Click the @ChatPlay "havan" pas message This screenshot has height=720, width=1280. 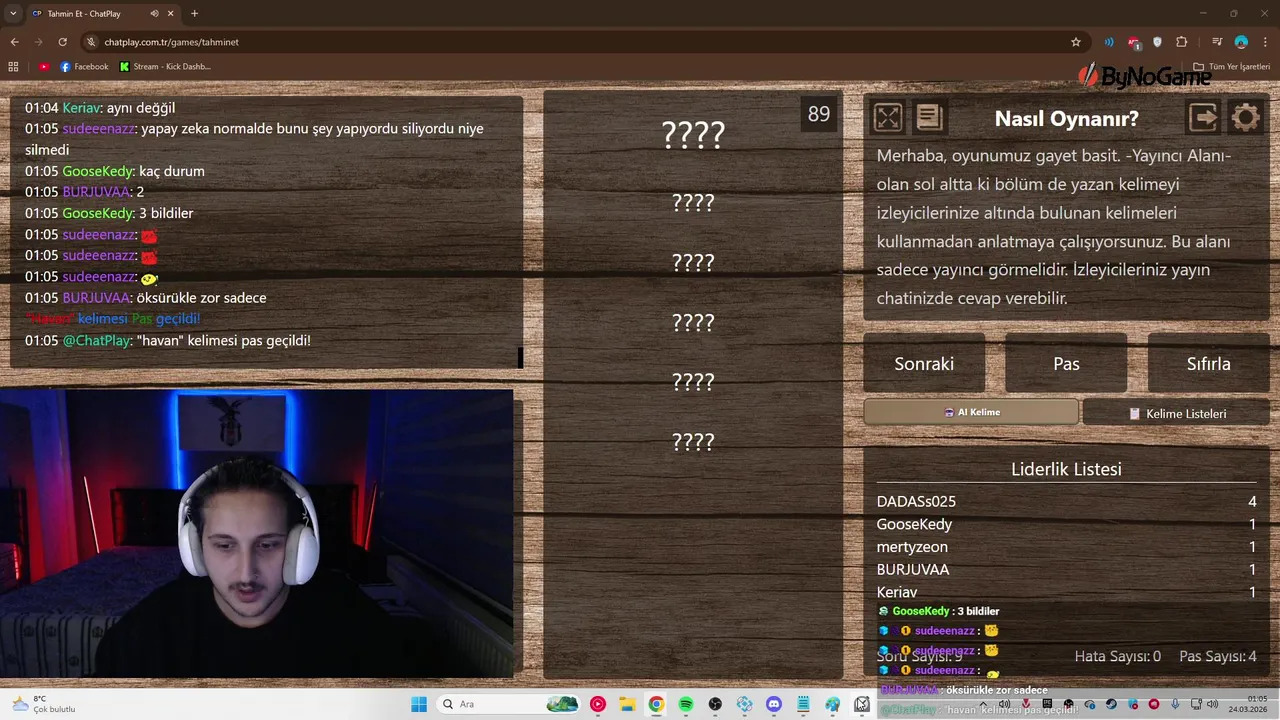[168, 341]
